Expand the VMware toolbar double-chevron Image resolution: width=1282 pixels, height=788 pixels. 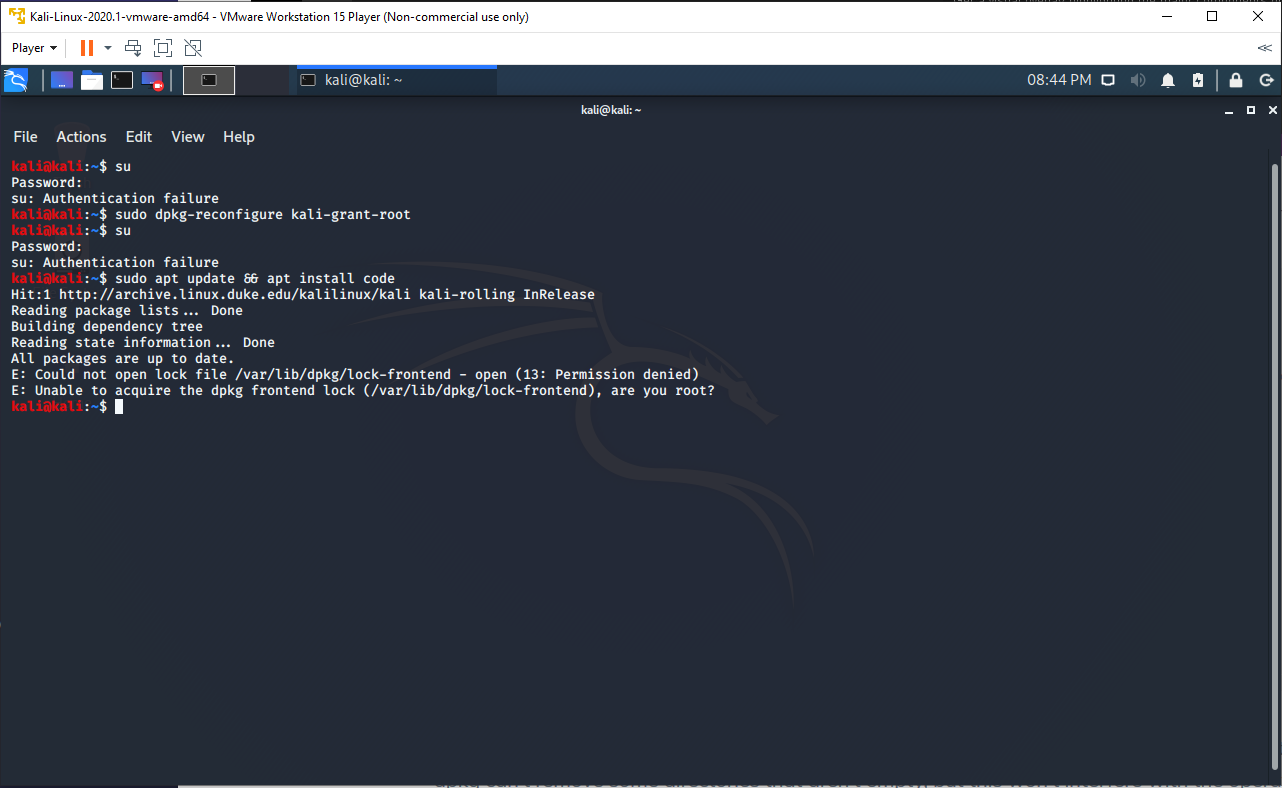coord(1264,48)
